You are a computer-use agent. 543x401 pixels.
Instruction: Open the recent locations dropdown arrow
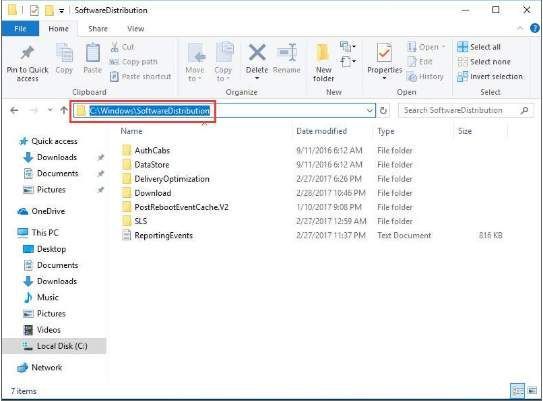pos(50,110)
